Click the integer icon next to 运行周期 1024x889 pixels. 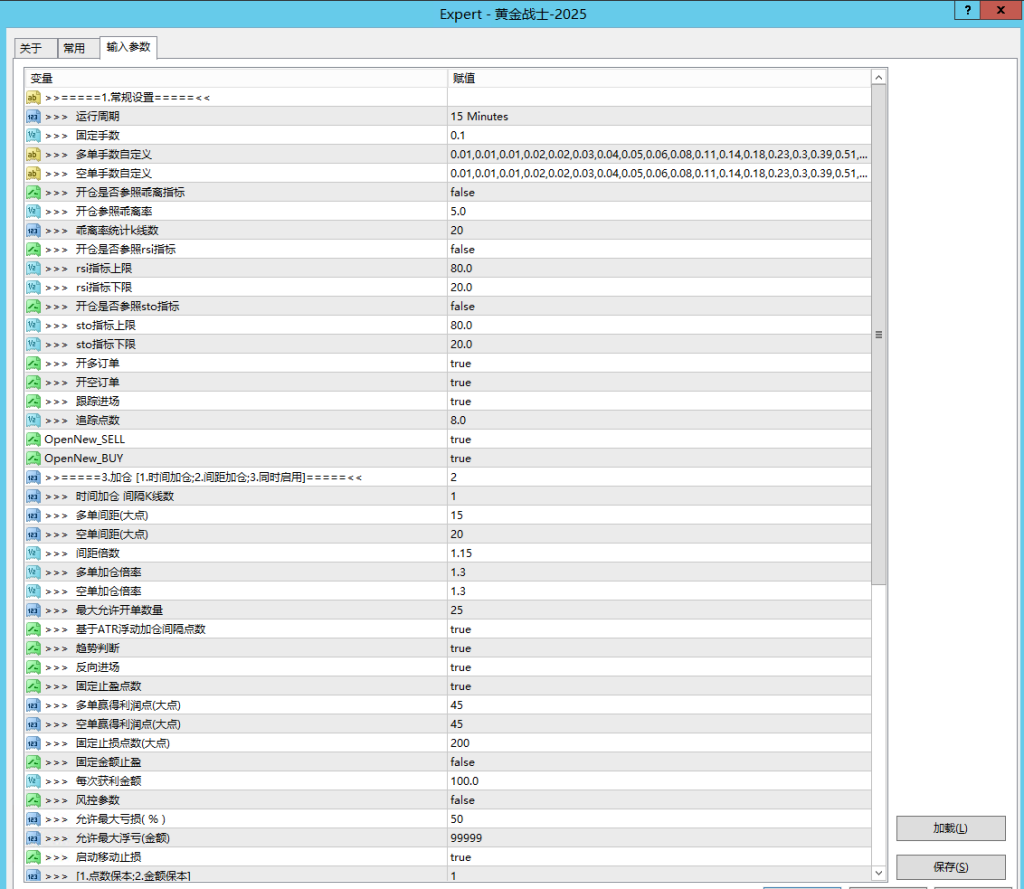[31, 116]
